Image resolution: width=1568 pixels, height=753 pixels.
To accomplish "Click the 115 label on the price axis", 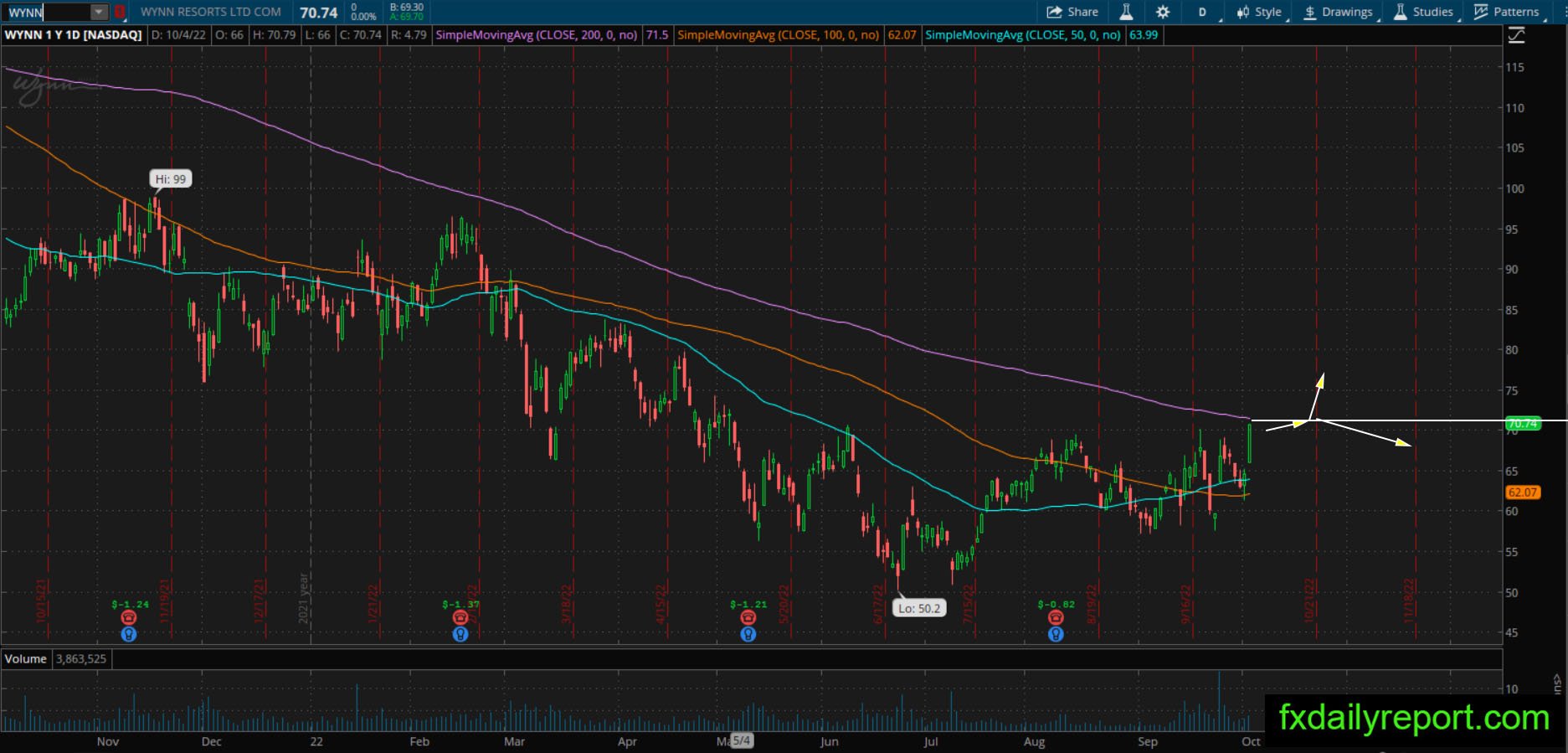I will (x=1514, y=67).
